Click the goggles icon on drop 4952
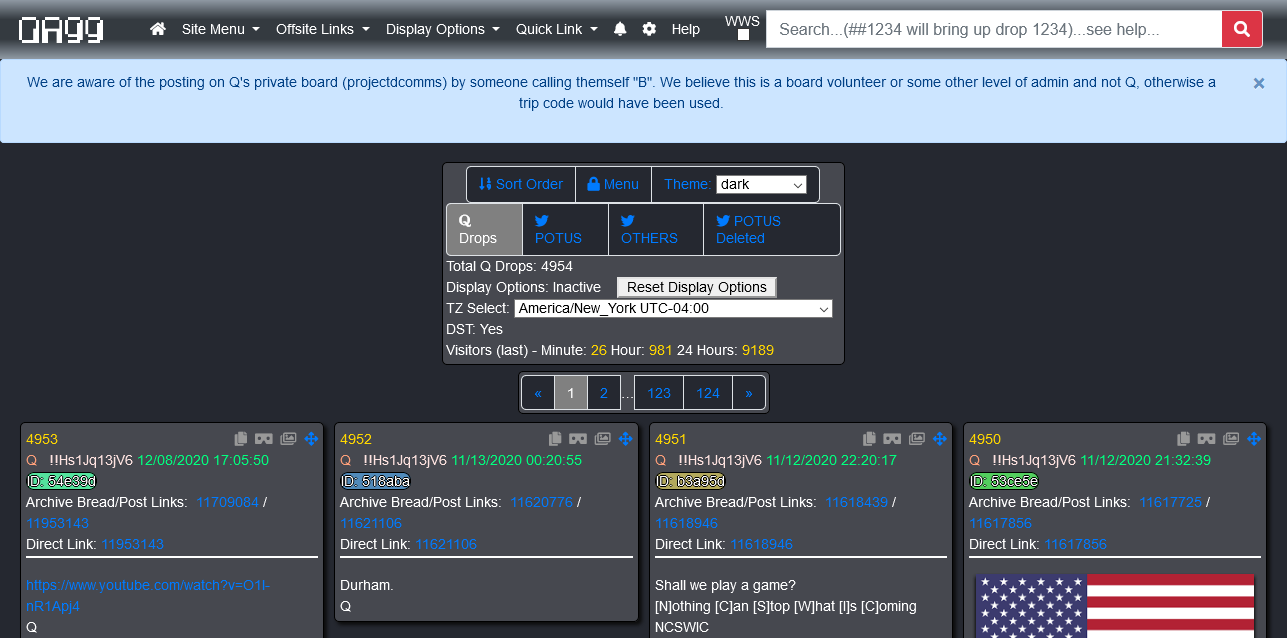Screen dimensions: 1287x638 [578, 439]
